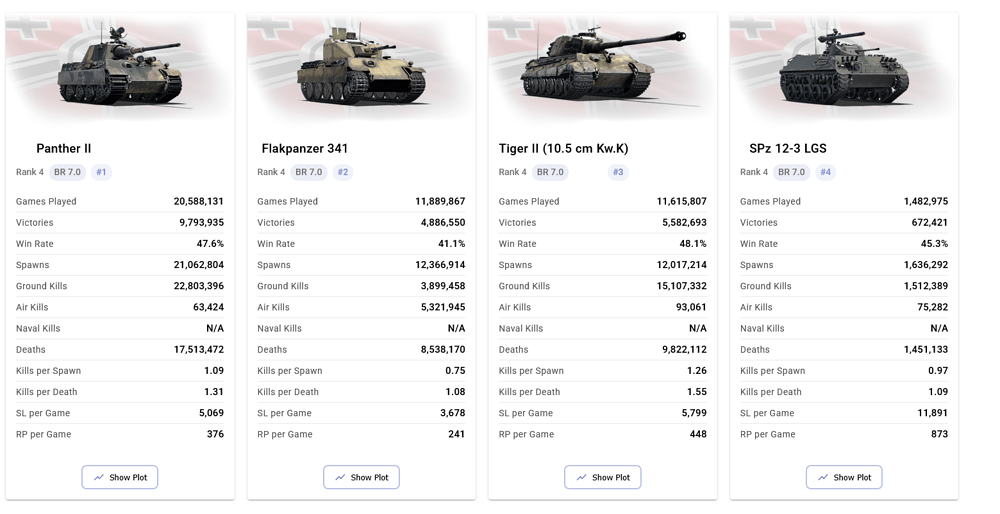This screenshot has height=514, width=1000.
Task: Show plot for Flakpanzer 341
Action: tap(361, 477)
